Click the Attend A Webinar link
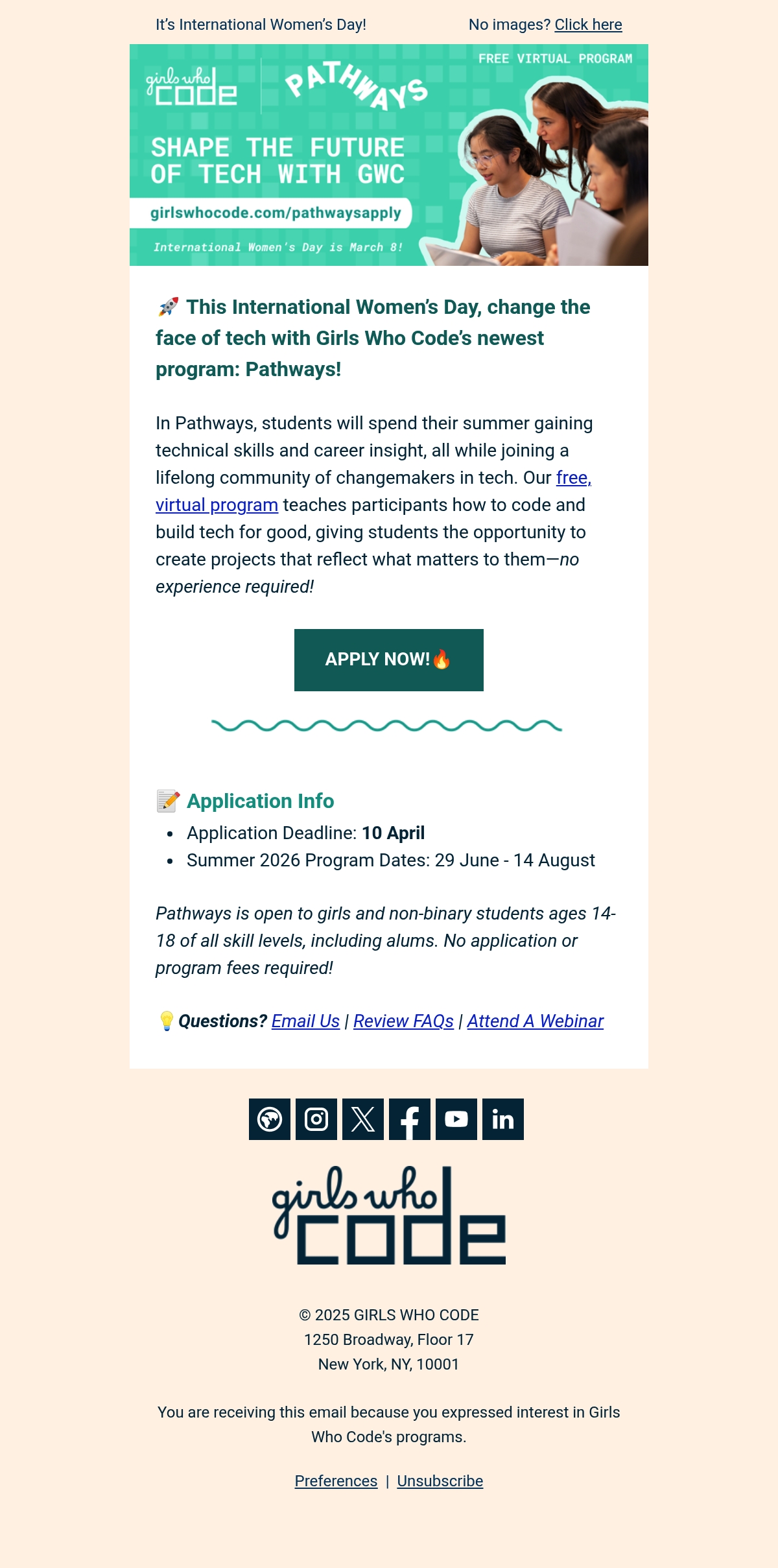778x1568 pixels. pos(535,1021)
